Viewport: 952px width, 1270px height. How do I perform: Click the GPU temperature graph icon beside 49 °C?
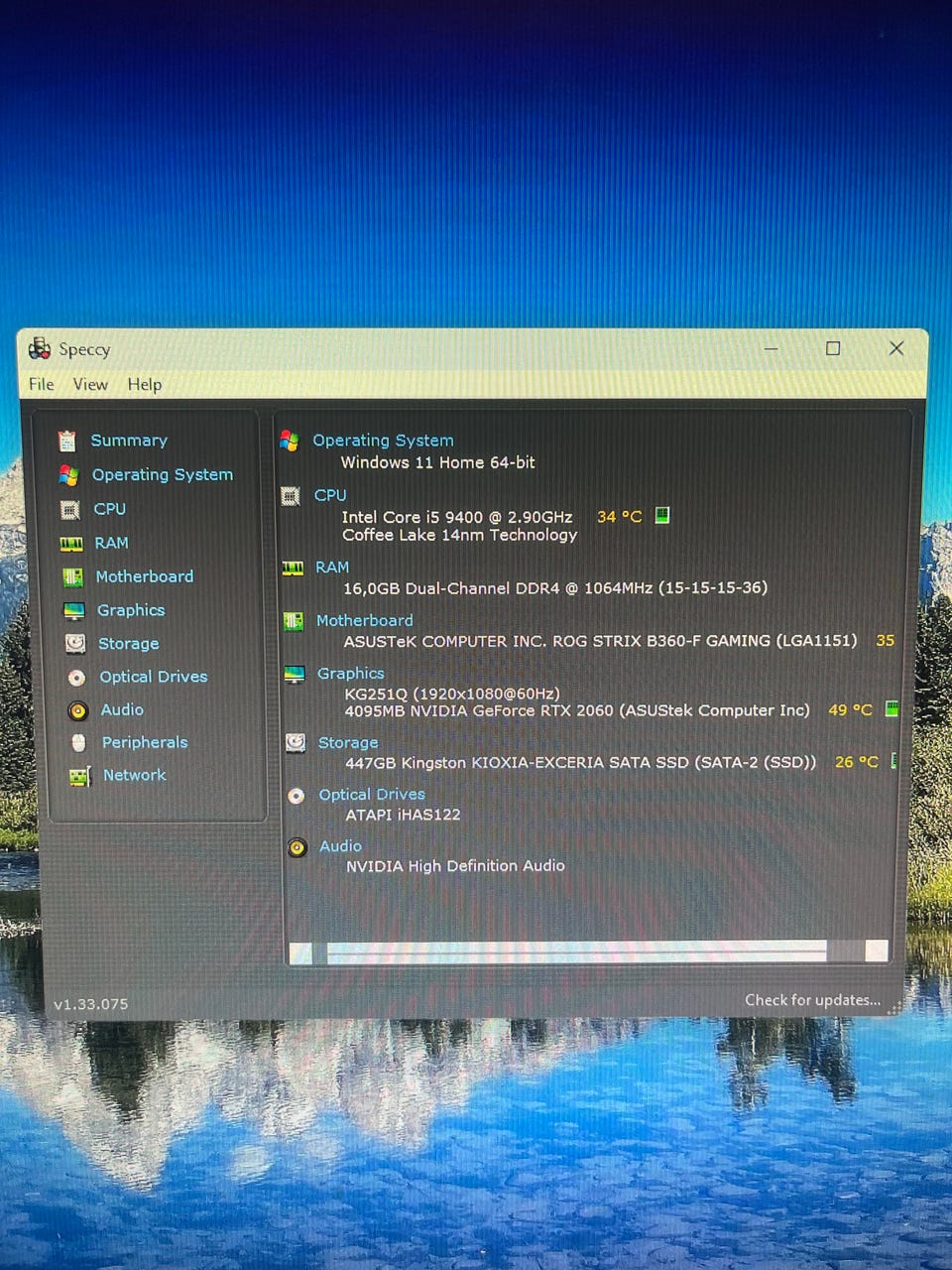point(892,708)
